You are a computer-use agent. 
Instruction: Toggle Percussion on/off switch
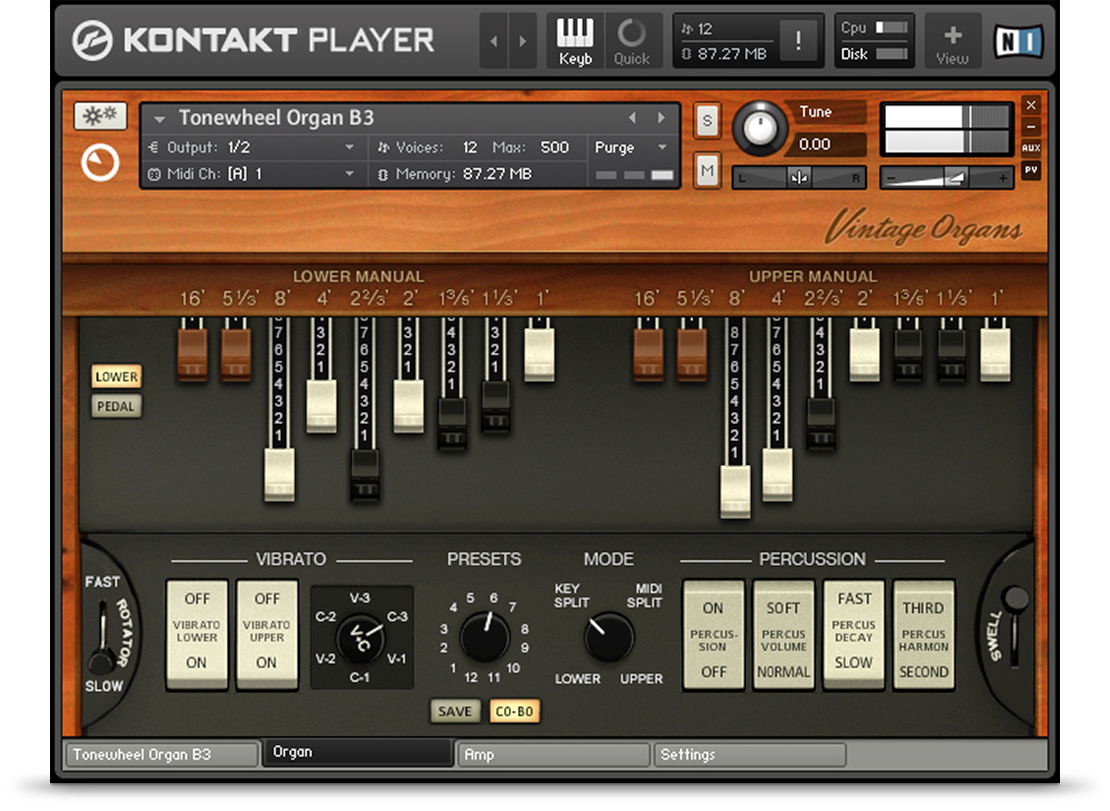[x=713, y=633]
